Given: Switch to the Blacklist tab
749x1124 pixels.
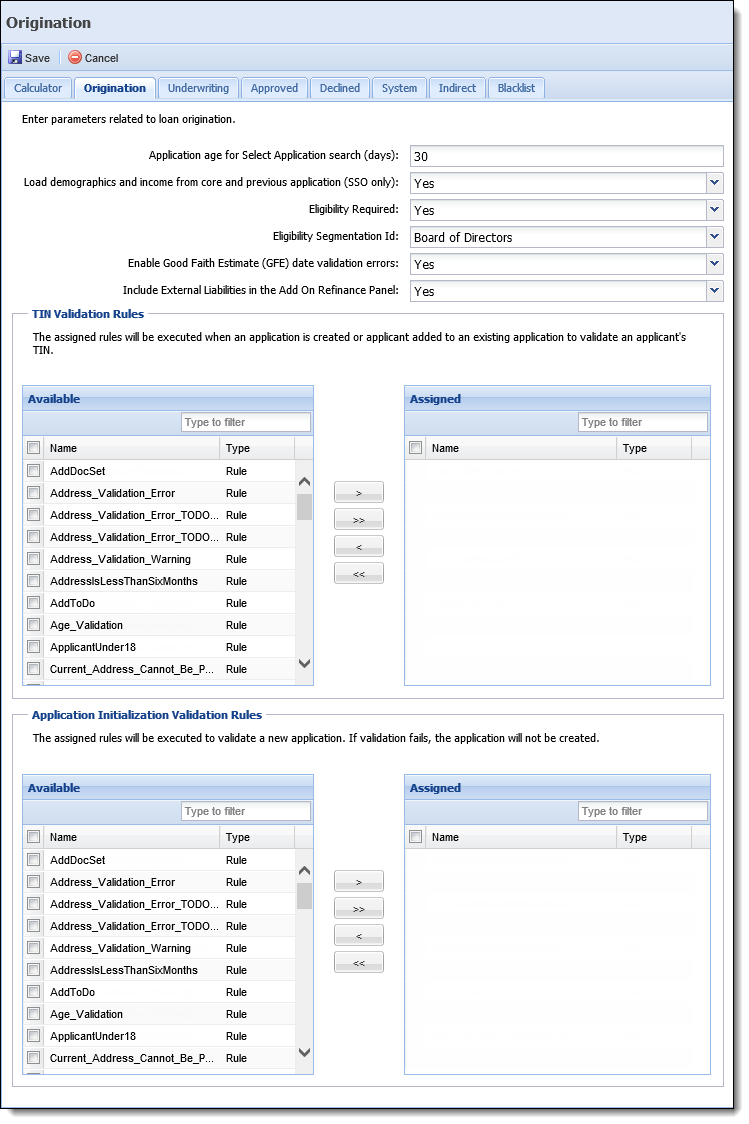Looking at the screenshot, I should click(516, 88).
